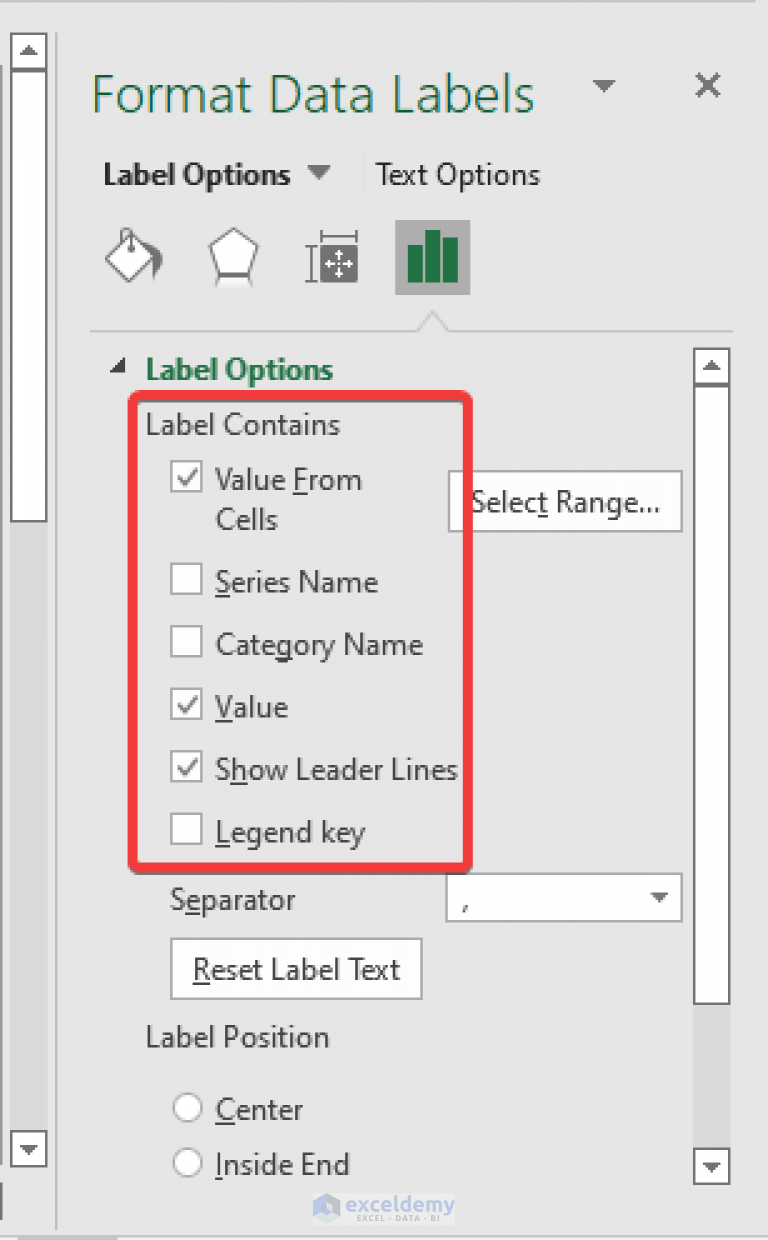Enable the Legend key checkbox
Image resolution: width=768 pixels, height=1240 pixels.
[x=186, y=830]
